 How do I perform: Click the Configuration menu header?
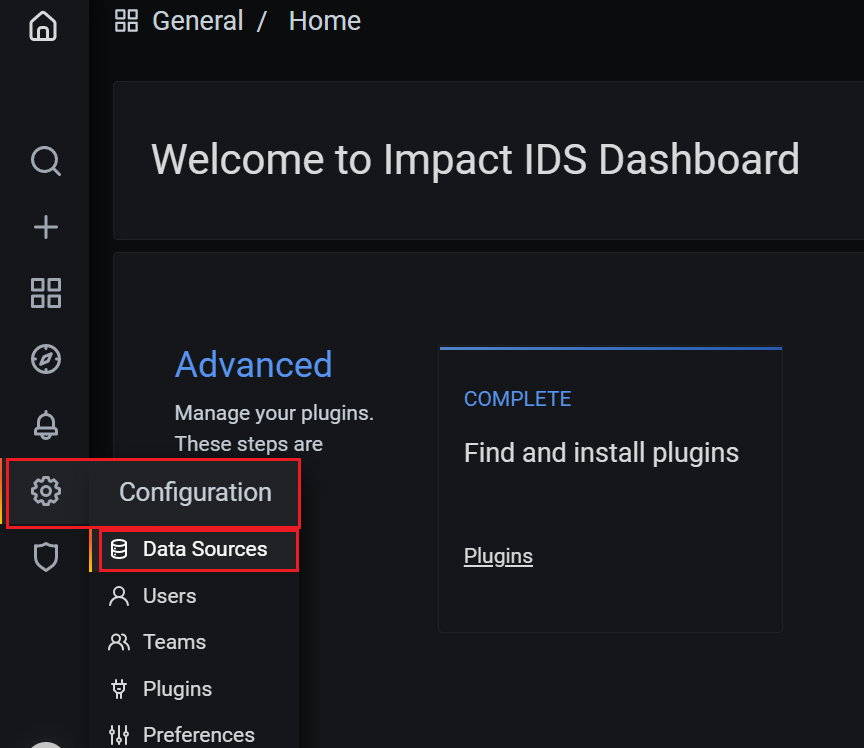[x=195, y=492]
